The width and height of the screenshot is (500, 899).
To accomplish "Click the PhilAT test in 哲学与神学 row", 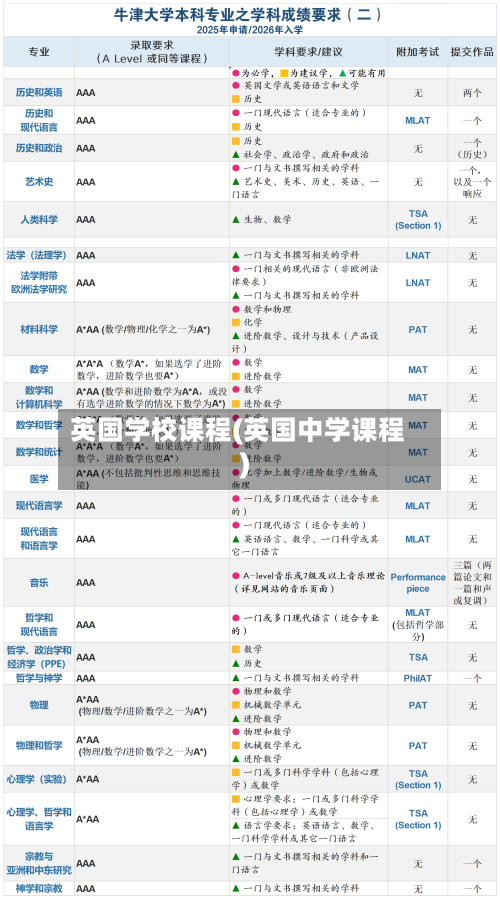I will (418, 678).
